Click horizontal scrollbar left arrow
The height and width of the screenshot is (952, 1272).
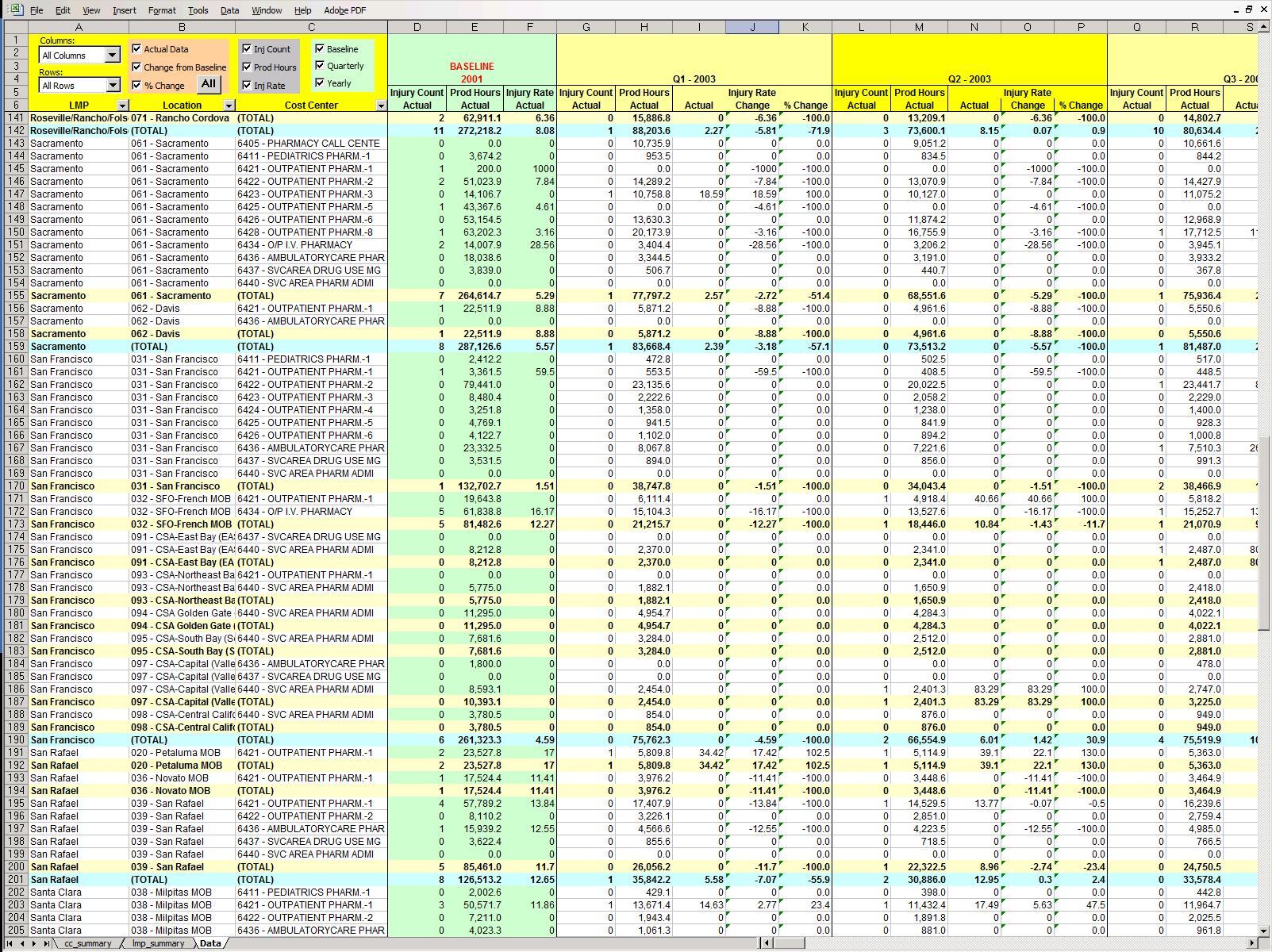pos(767,943)
